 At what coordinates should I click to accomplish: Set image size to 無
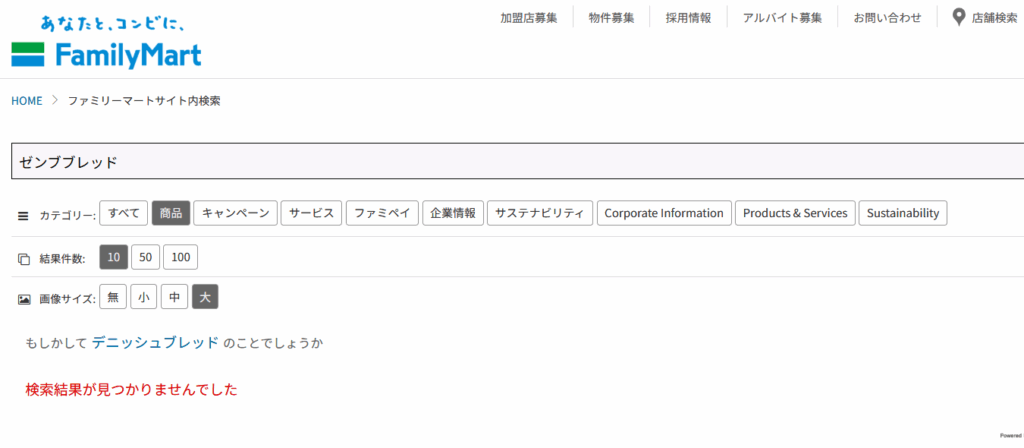[x=113, y=297]
